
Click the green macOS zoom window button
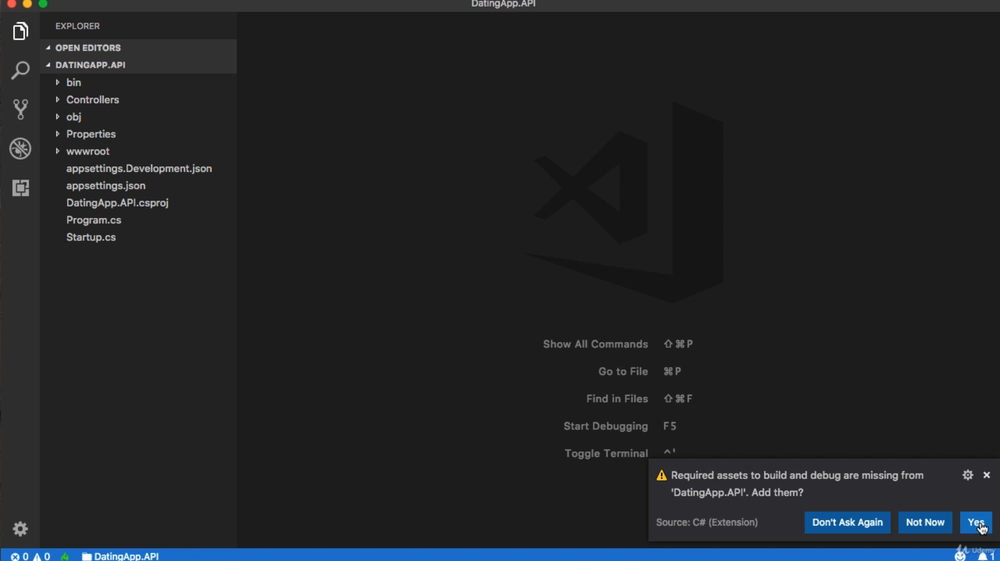click(43, 3)
